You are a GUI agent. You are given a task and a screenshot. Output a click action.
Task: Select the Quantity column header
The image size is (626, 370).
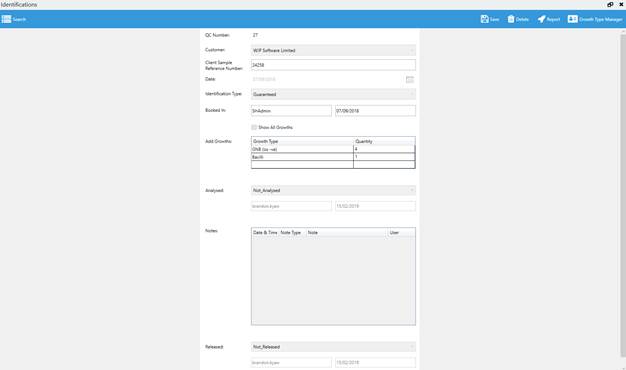384,141
